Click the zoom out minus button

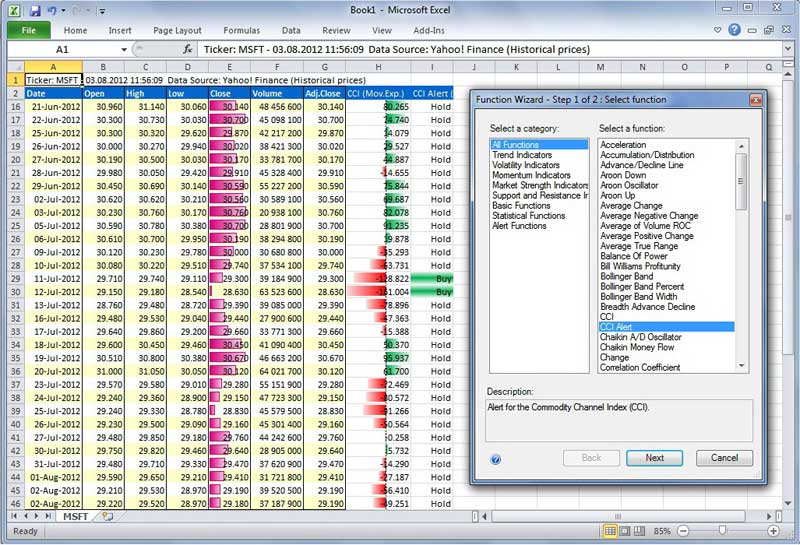(684, 531)
